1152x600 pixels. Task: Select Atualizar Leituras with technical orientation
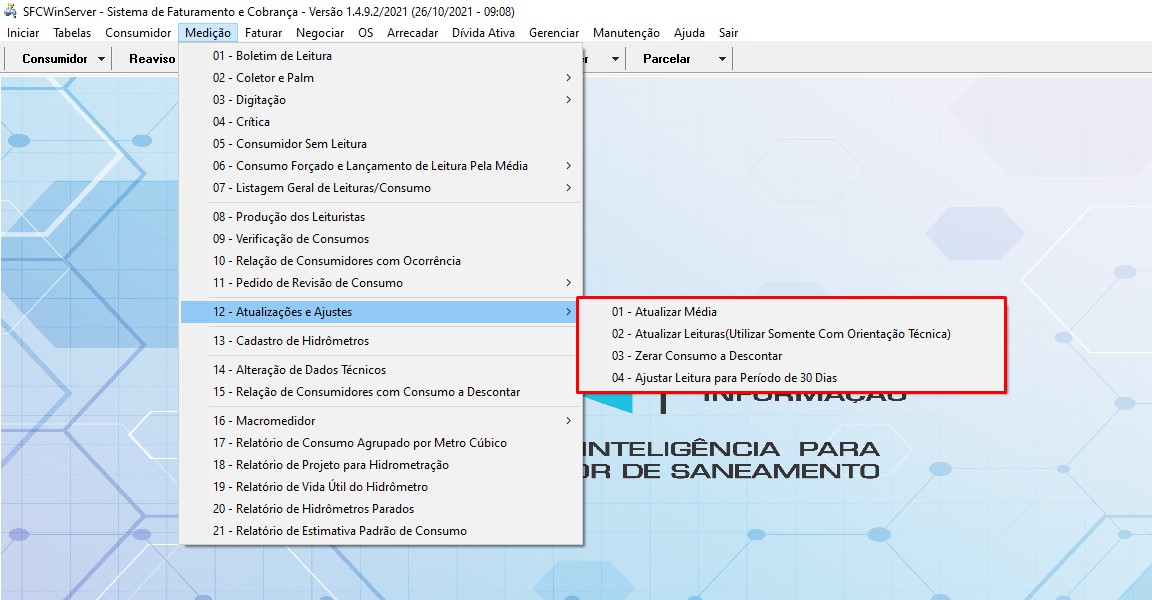pyautogui.click(x=781, y=334)
